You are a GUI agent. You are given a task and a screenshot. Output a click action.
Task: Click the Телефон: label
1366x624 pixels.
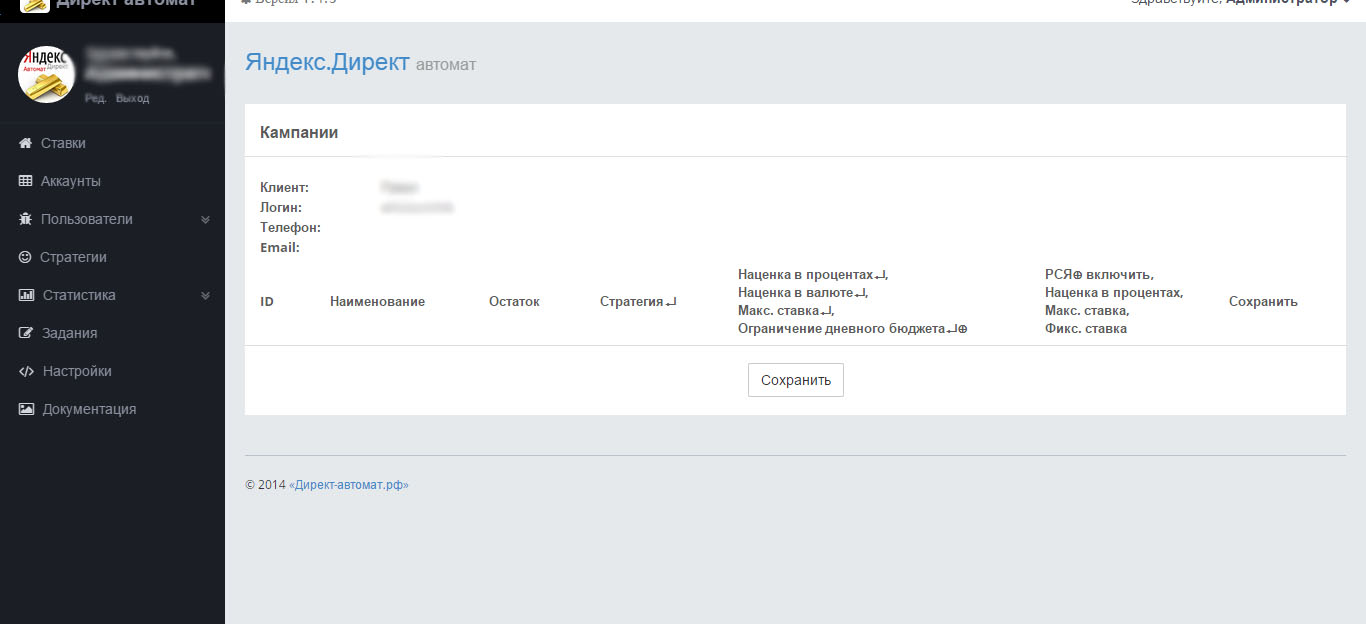[x=290, y=227]
